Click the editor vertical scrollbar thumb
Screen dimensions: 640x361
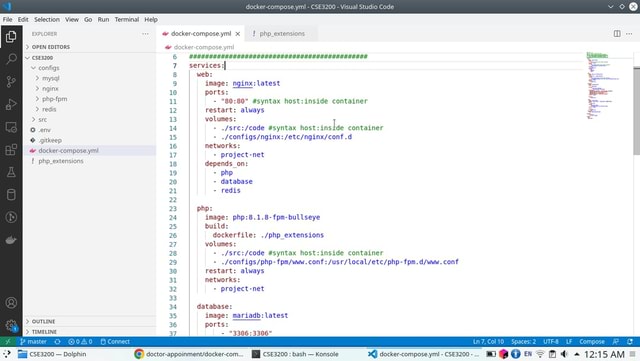(x=636, y=111)
